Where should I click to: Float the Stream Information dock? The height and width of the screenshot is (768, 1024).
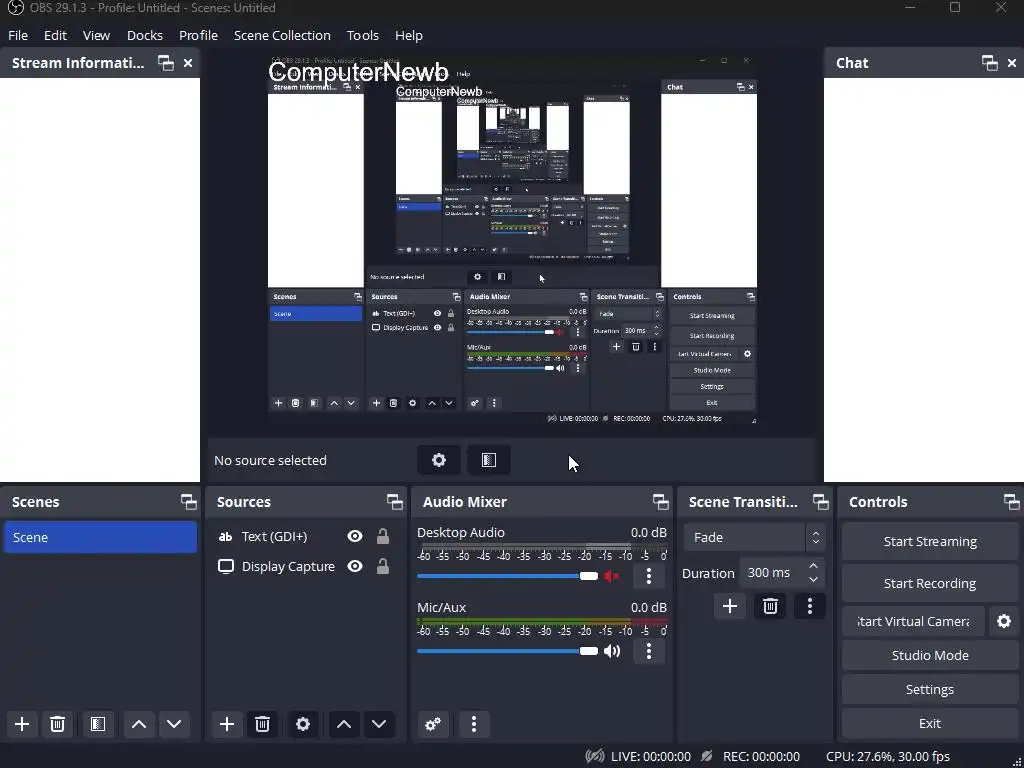[x=166, y=63]
